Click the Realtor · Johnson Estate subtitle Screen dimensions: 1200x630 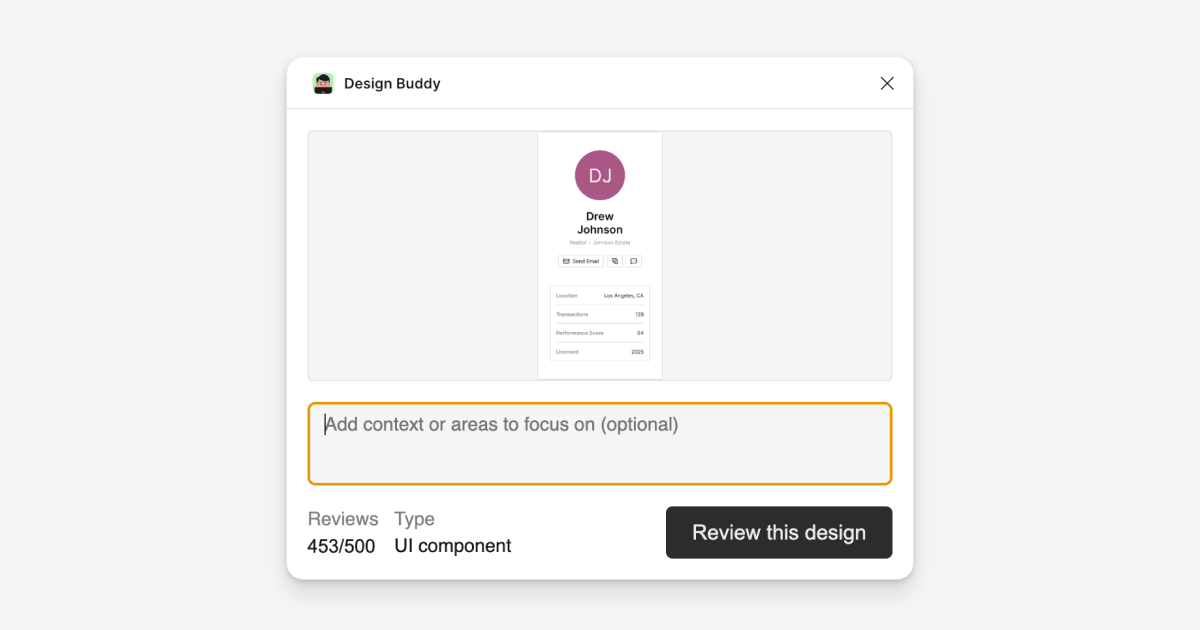coord(599,242)
